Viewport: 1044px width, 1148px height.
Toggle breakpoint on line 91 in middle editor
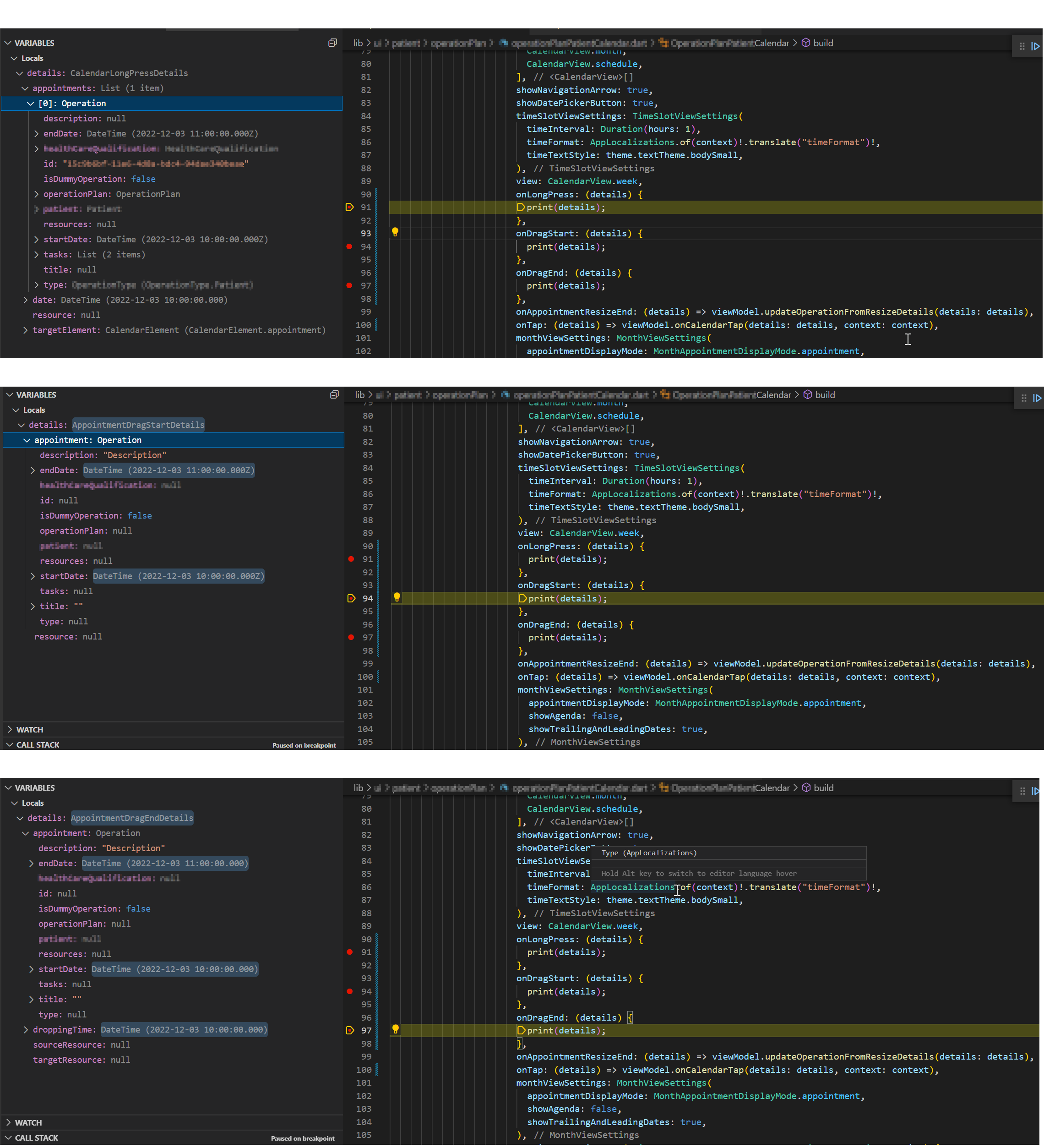[x=351, y=559]
